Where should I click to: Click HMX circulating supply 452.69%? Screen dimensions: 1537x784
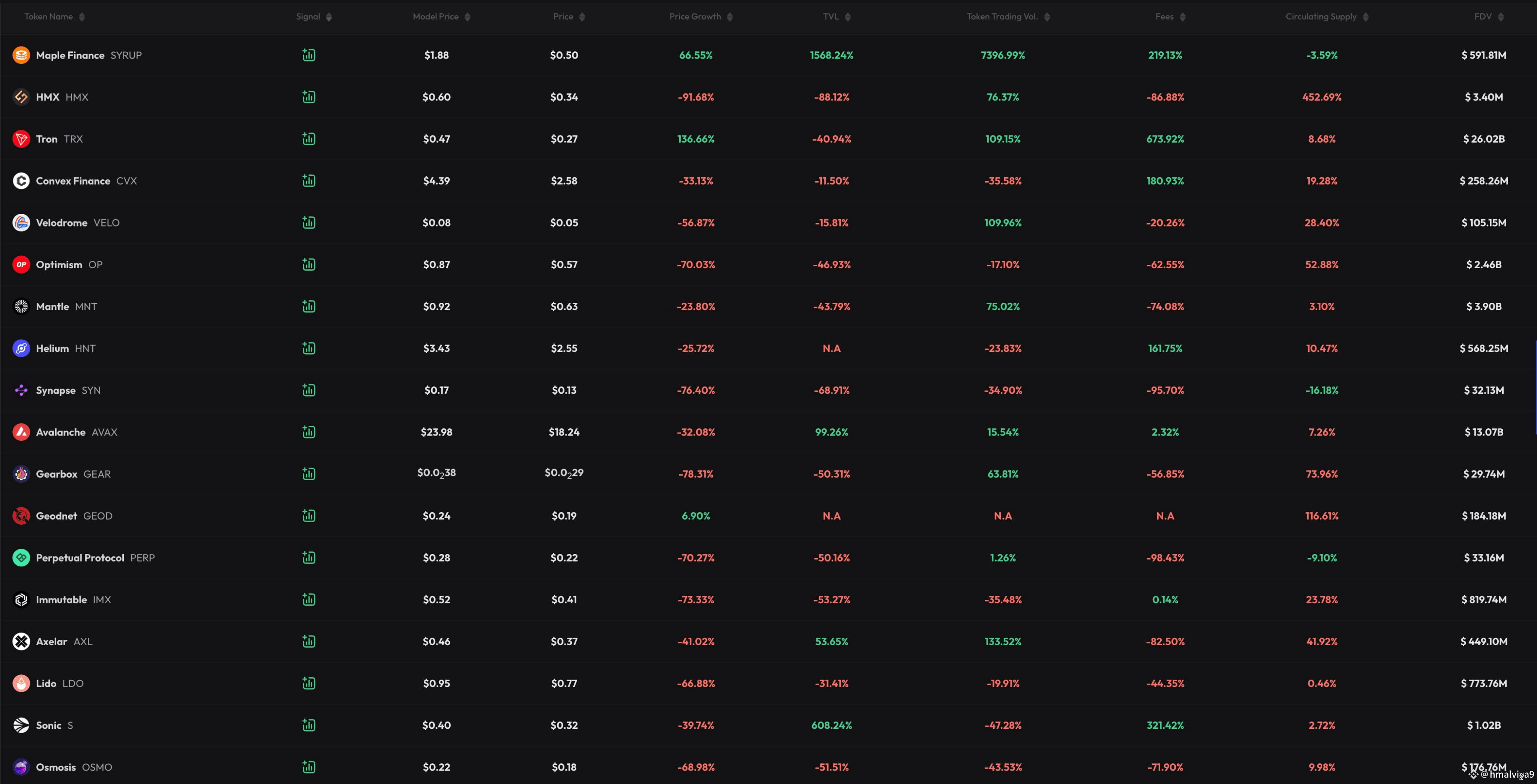1322,97
